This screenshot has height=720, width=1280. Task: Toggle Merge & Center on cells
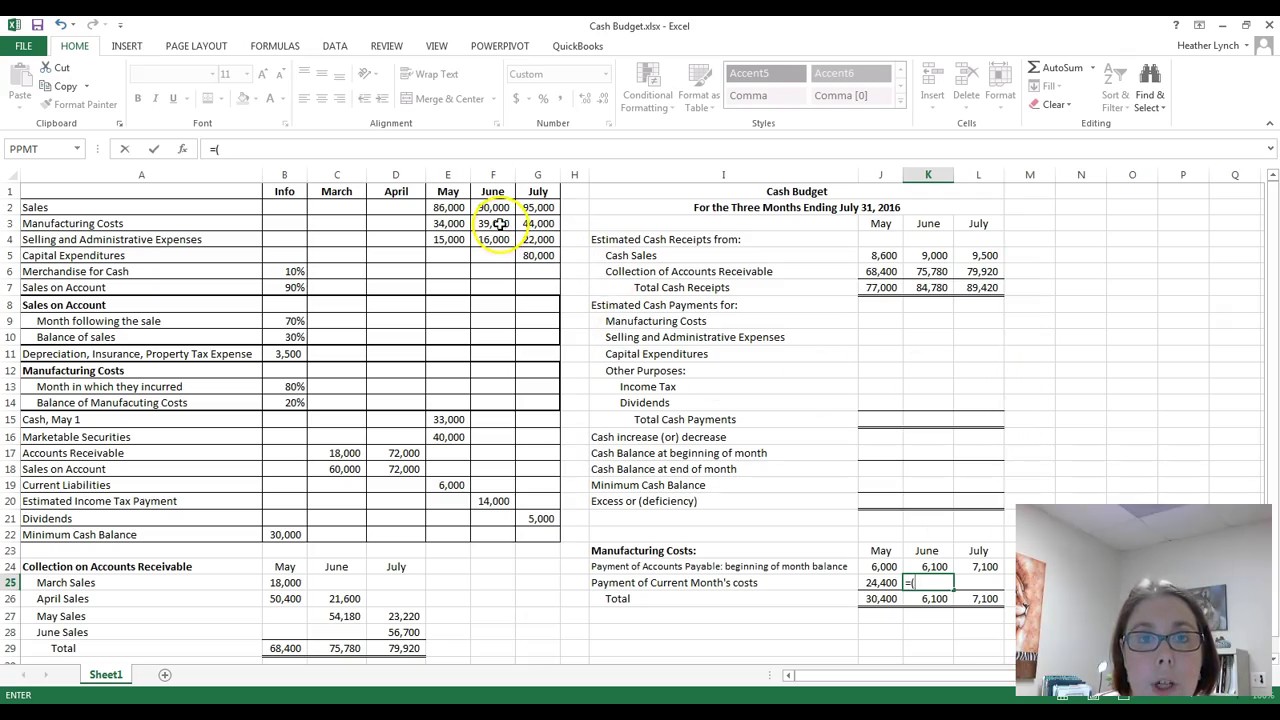coord(442,98)
